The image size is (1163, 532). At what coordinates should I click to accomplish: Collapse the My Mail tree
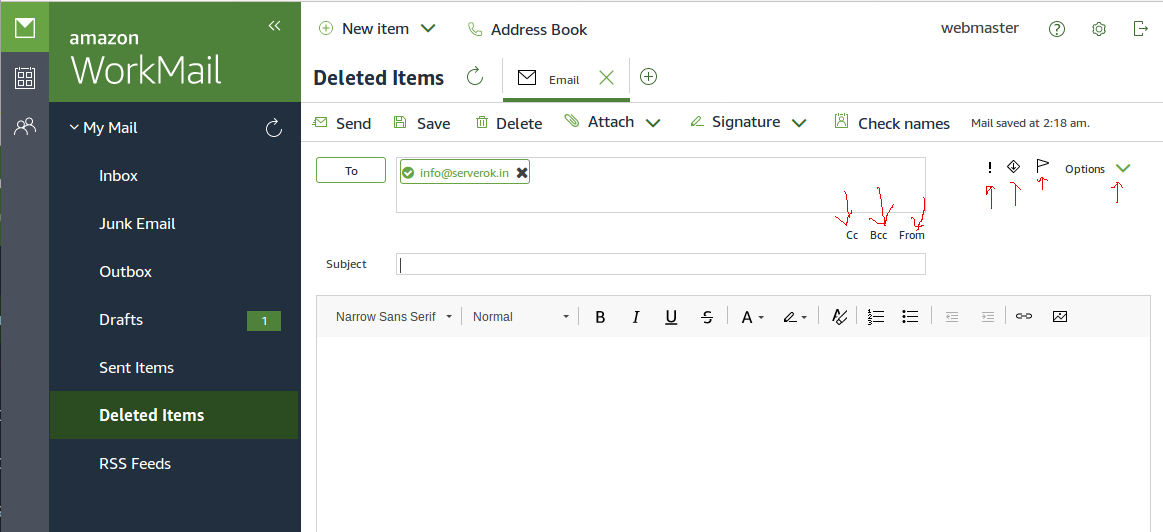click(74, 128)
